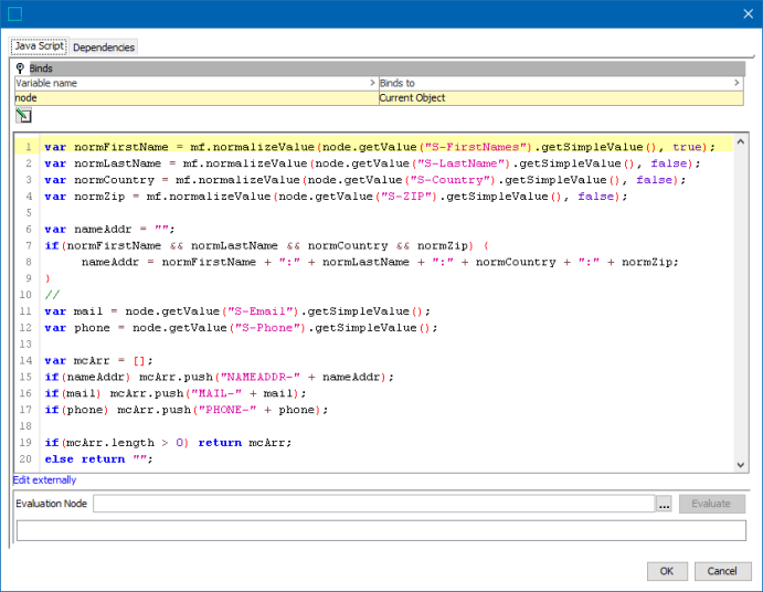The width and height of the screenshot is (763, 592).
Task: Close the script editor dialog
Action: pos(747,13)
